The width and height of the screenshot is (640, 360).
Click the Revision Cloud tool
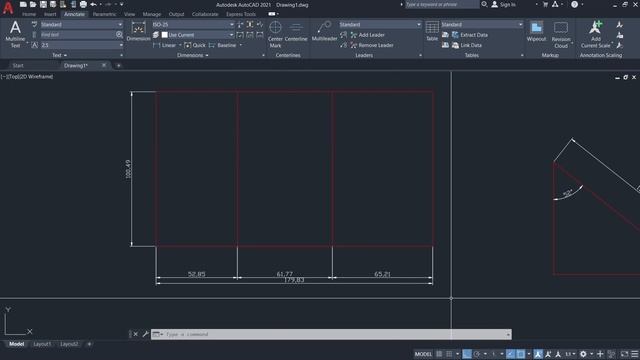[561, 34]
